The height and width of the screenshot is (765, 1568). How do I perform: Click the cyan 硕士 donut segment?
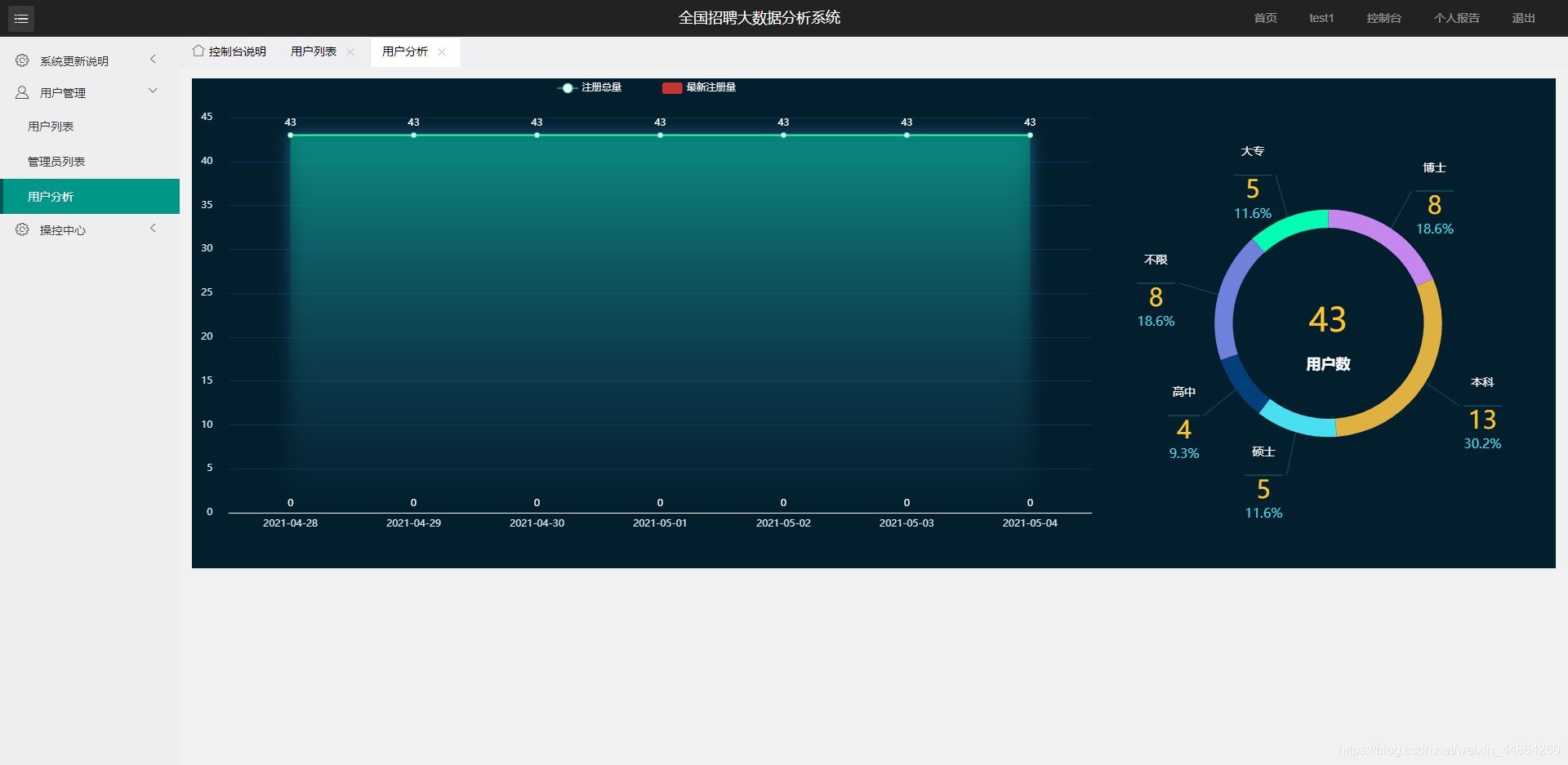point(1297,422)
